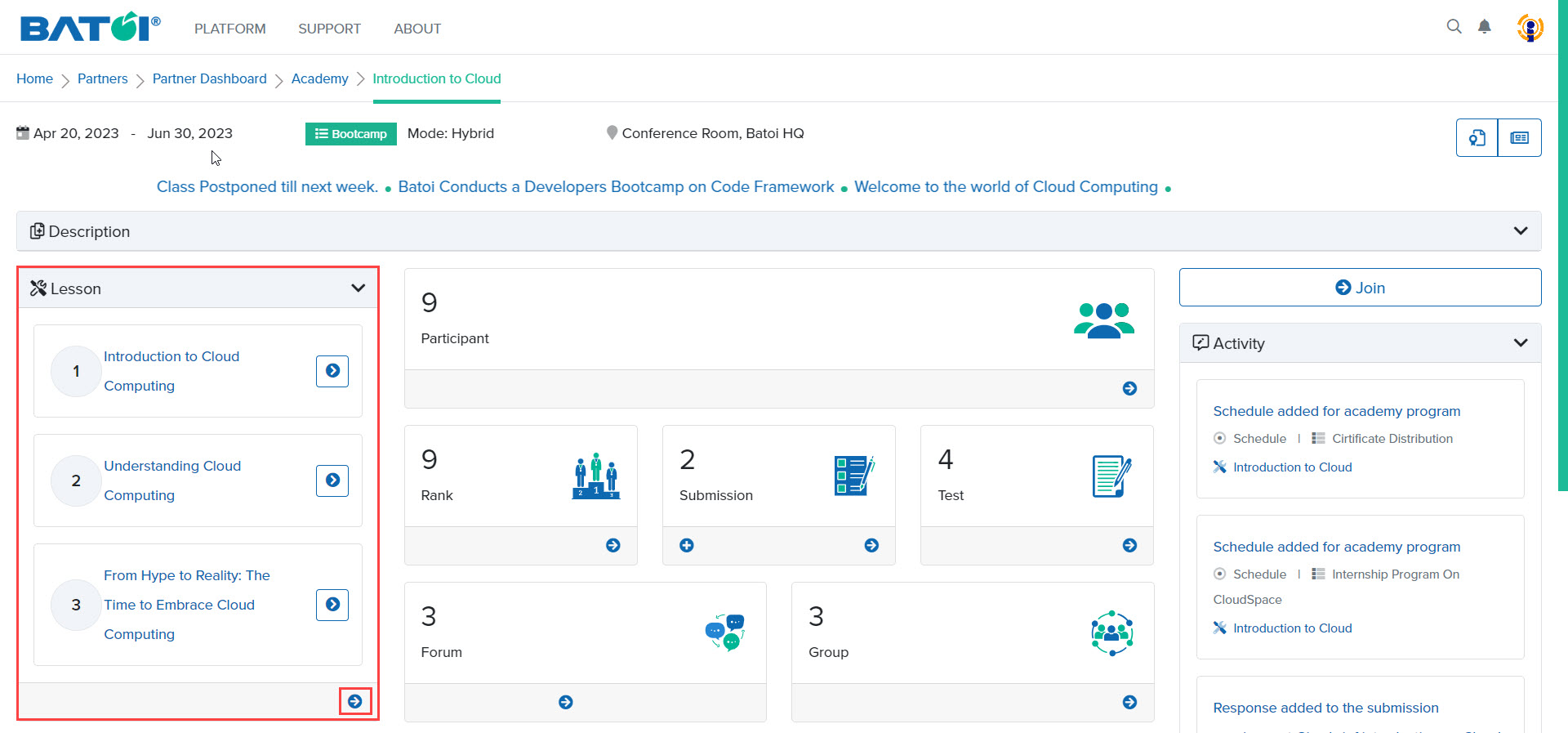Collapse the Activity panel
Viewport: 1568px width, 733px height.
coord(1521,342)
